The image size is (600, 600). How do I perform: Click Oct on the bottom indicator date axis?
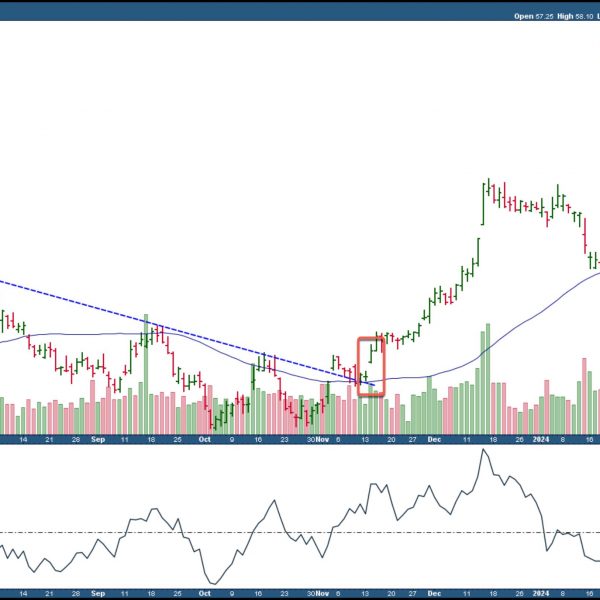204,593
